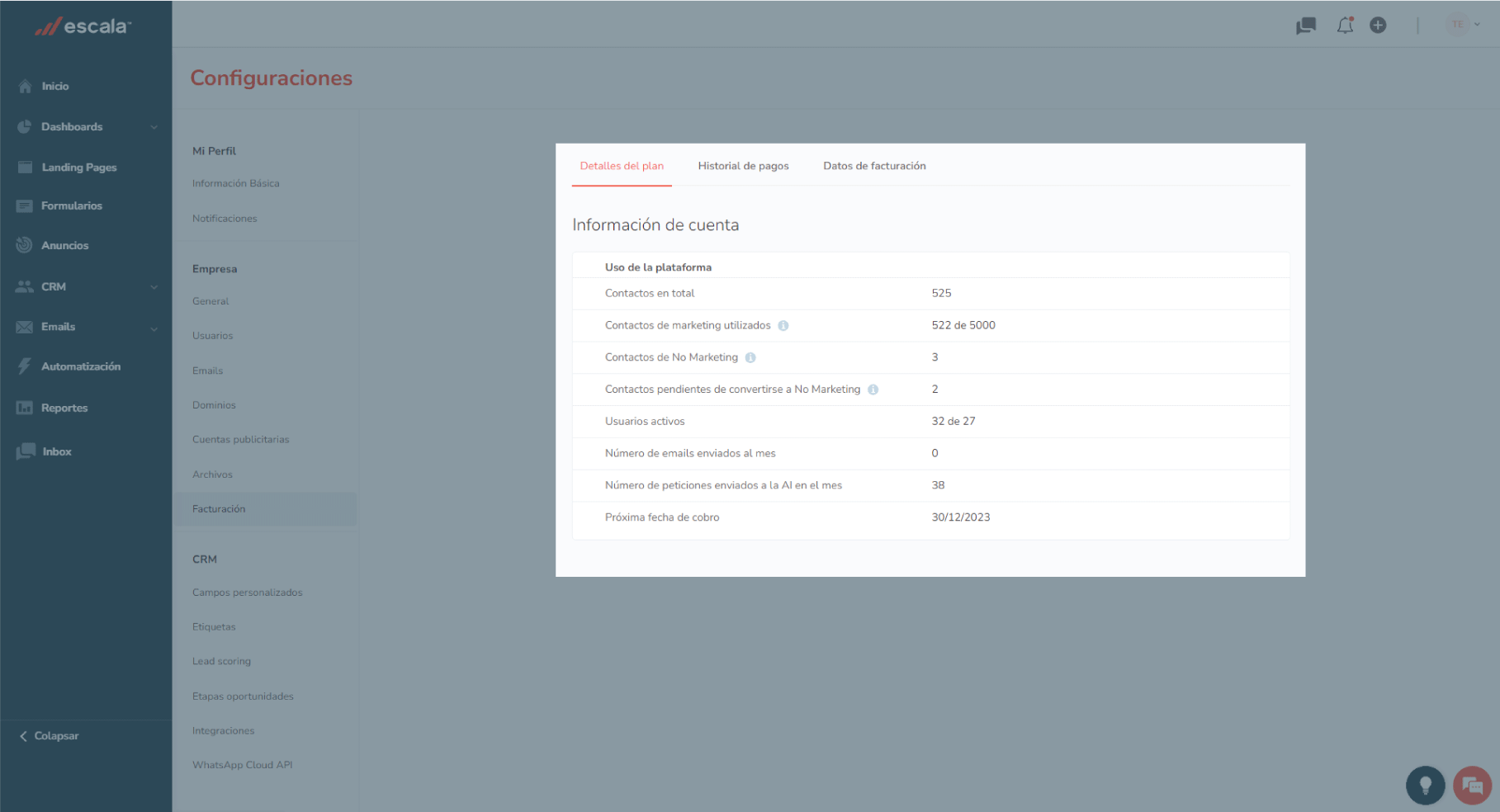Show info for Contactos de No Marketing
This screenshot has height=812, width=1500.
point(750,358)
